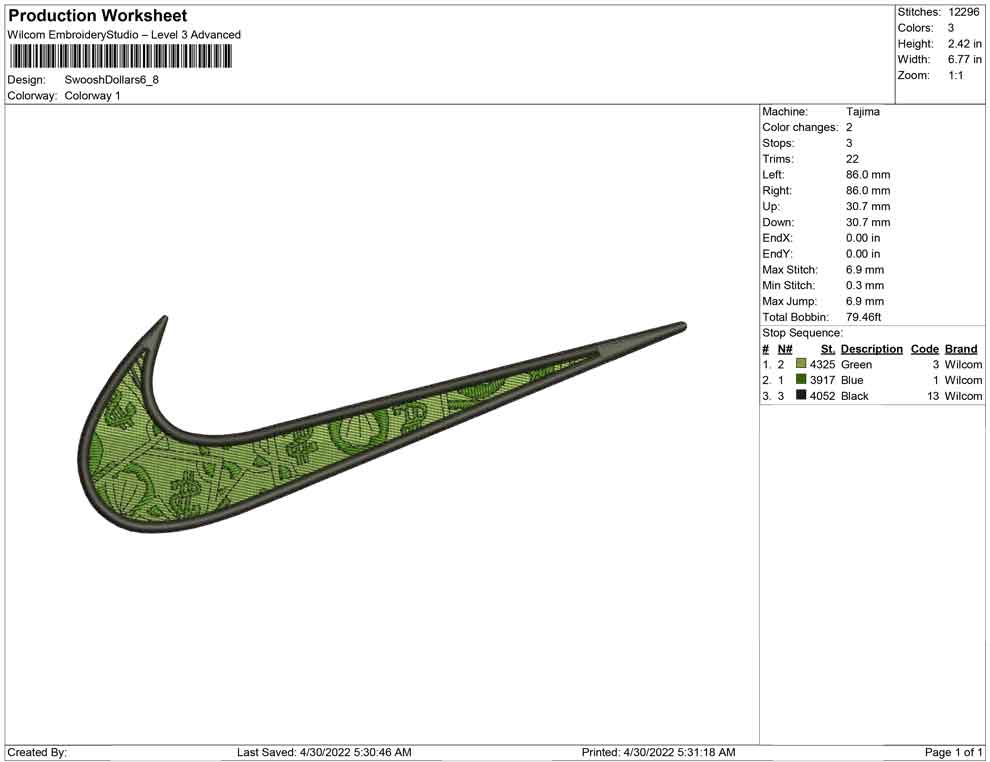The image size is (990, 762).
Task: Click the 'Production Worksheet' heading
Action: pos(98,16)
